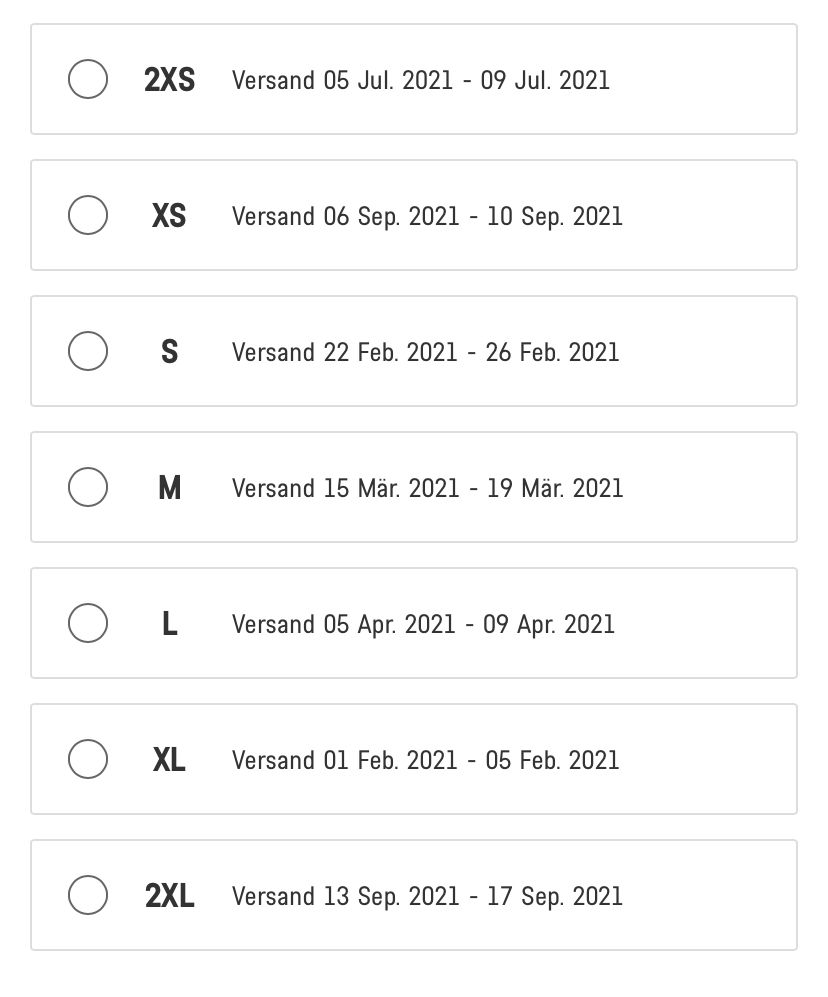The image size is (828, 997).
Task: Select the XS size radio button
Action: coord(88,216)
